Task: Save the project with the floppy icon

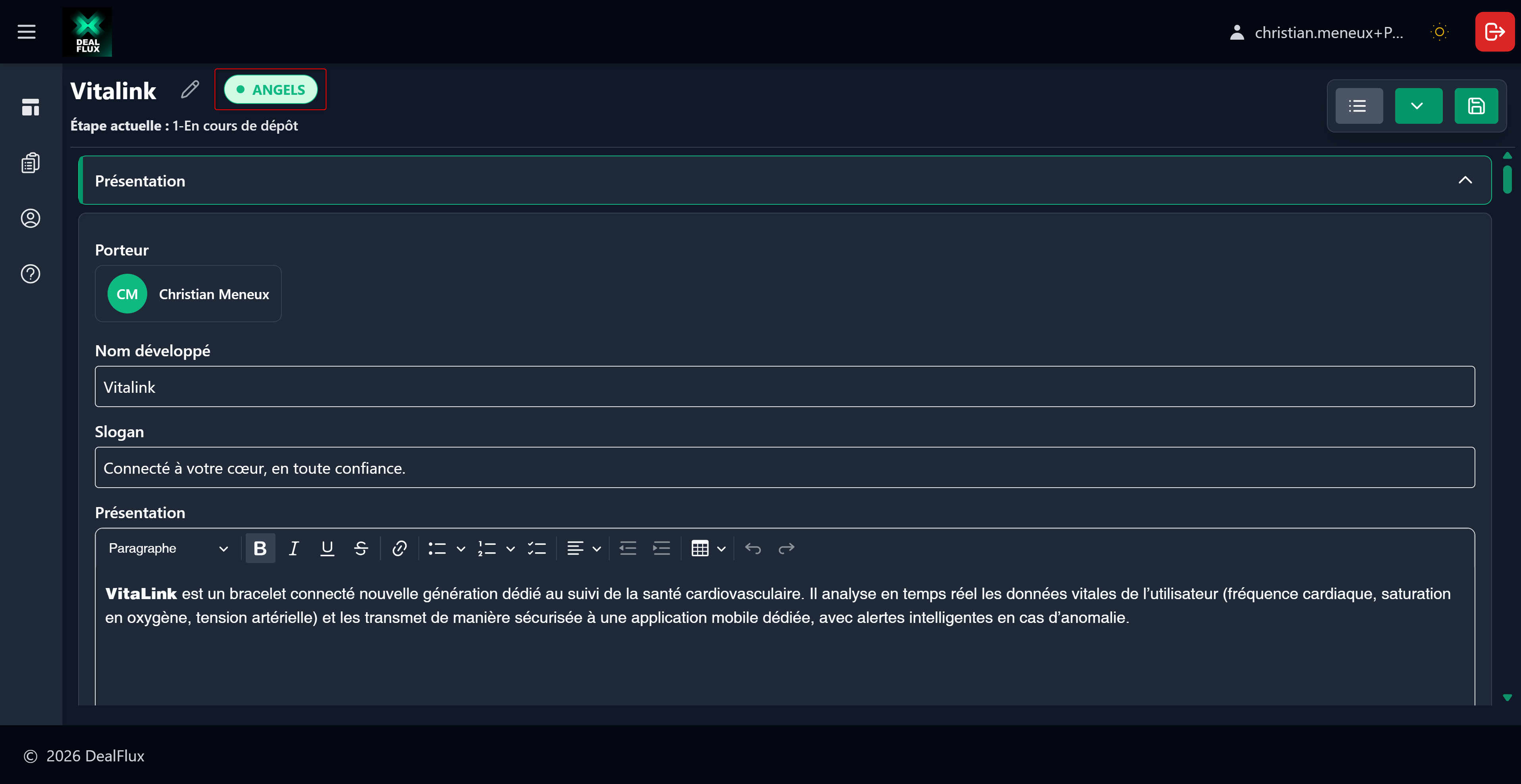Action: click(1476, 106)
